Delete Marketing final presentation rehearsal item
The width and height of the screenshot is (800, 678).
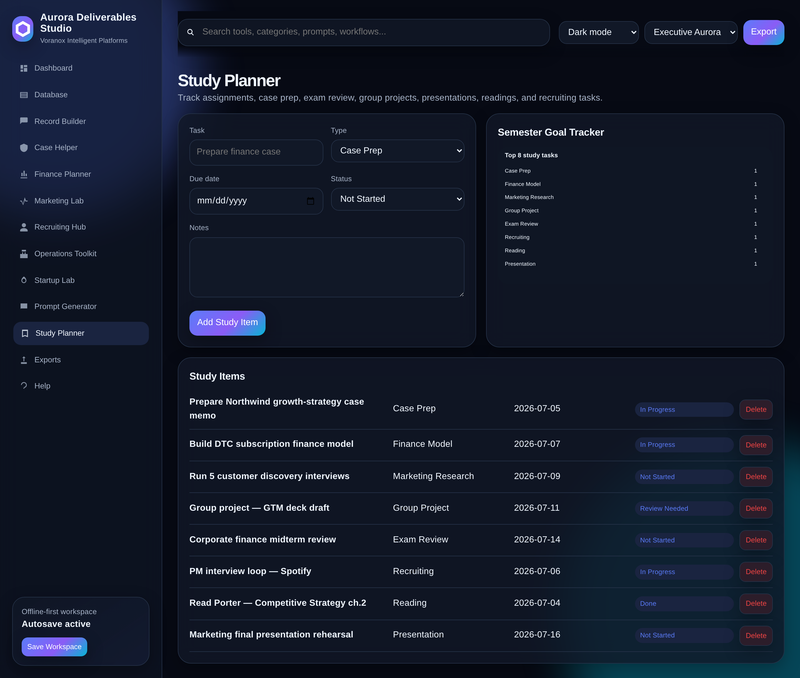click(x=756, y=636)
